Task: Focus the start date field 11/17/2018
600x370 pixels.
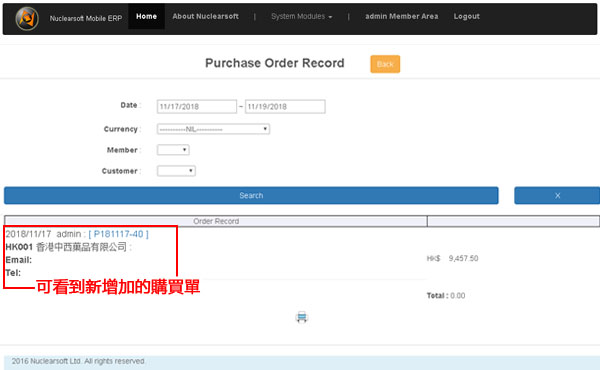Action: point(197,106)
